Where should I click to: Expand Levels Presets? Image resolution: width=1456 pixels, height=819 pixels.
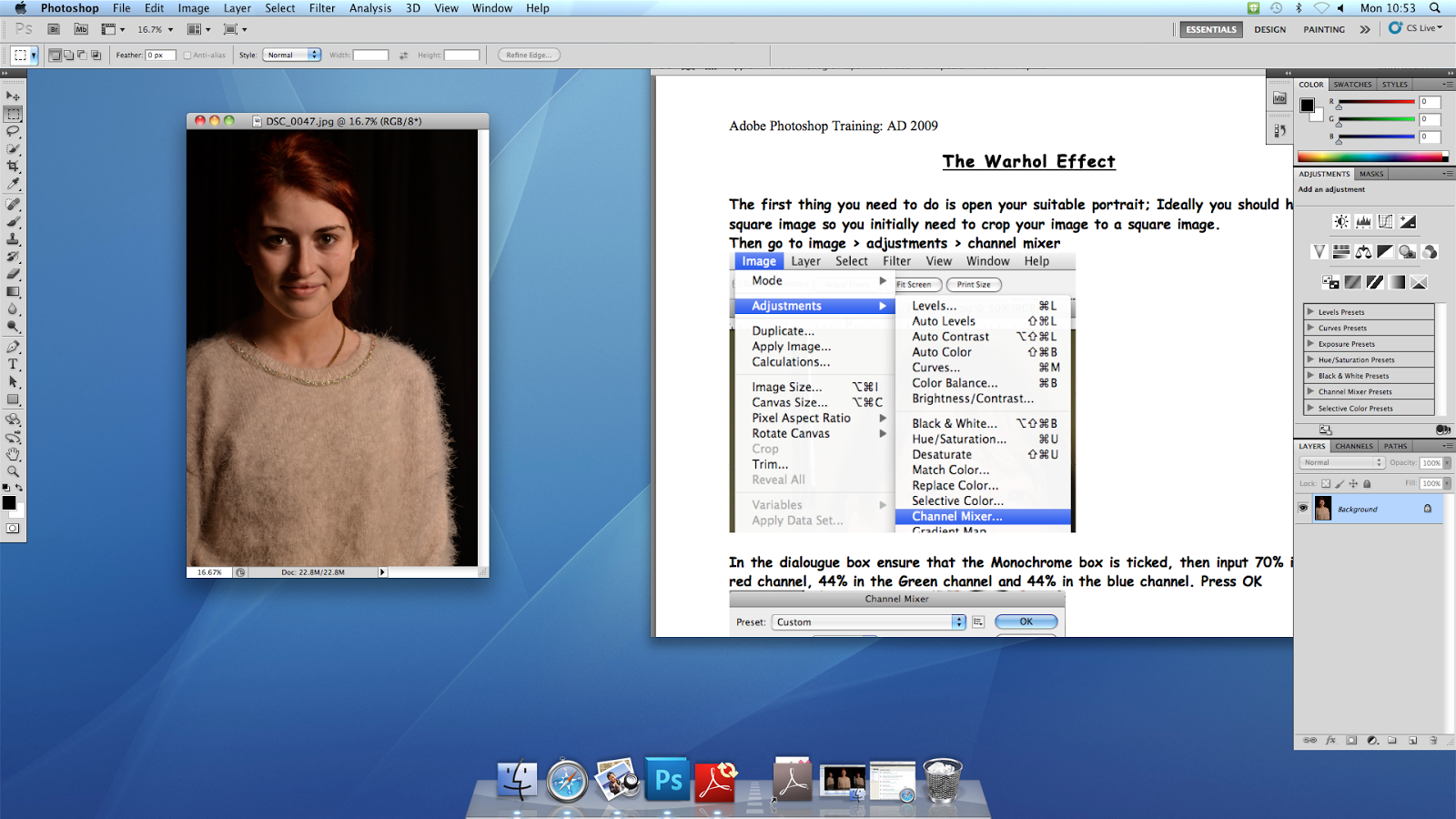point(1310,311)
